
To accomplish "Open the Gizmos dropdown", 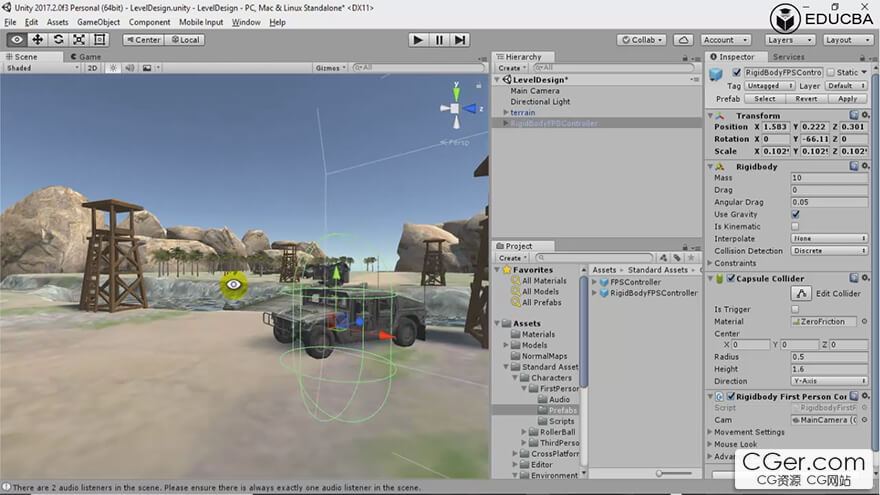I will pos(330,68).
